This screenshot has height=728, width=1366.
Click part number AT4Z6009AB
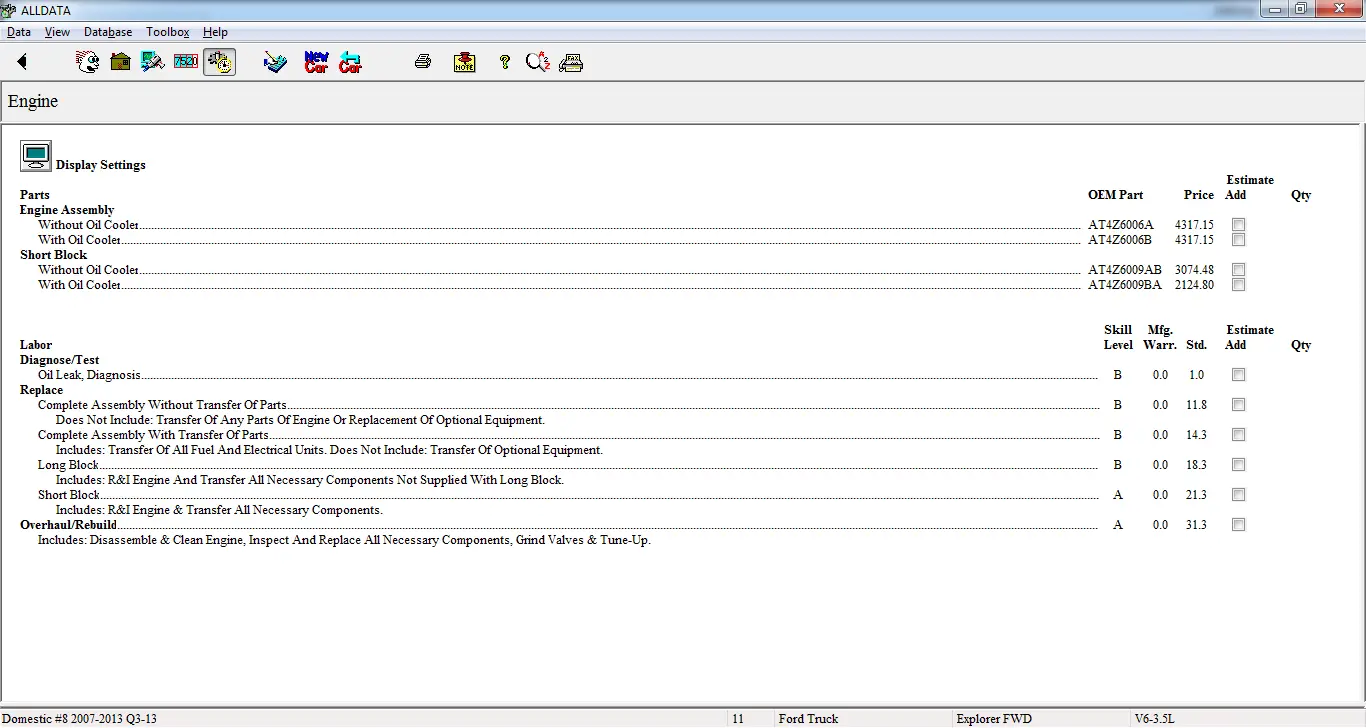click(1125, 270)
